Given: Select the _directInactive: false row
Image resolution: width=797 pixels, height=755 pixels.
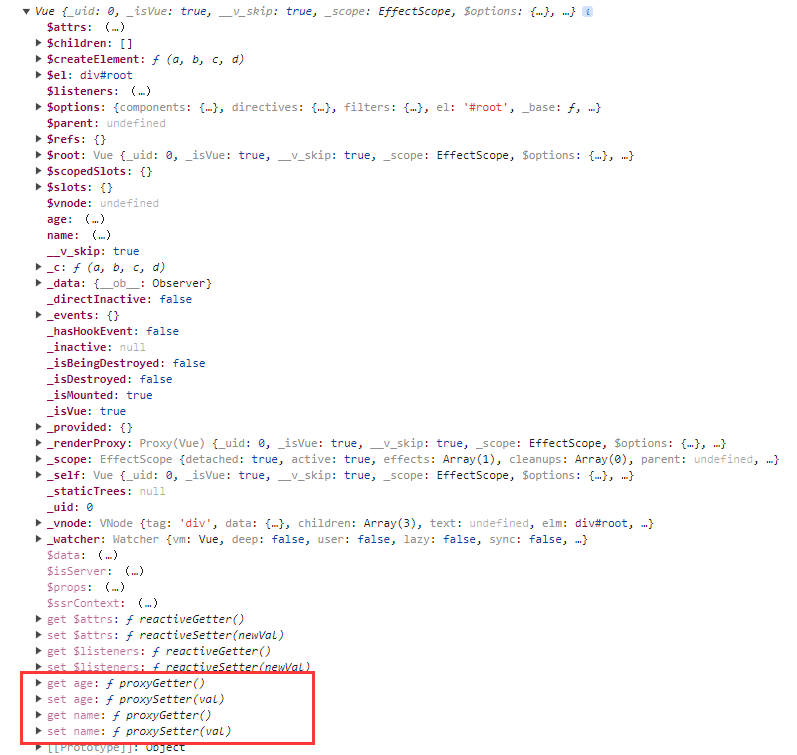Looking at the screenshot, I should (x=119, y=299).
